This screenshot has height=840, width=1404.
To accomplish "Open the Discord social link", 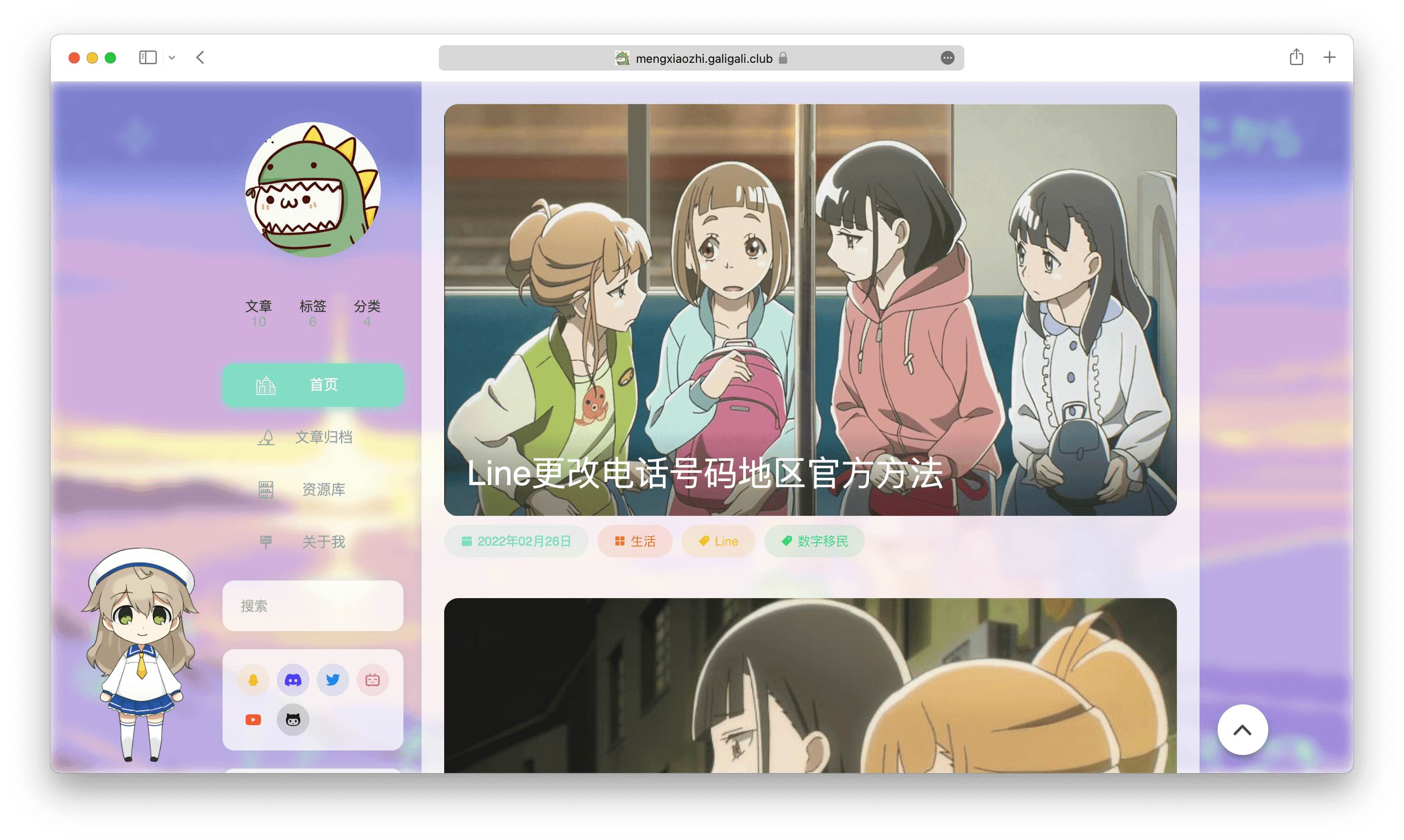I will (x=293, y=680).
